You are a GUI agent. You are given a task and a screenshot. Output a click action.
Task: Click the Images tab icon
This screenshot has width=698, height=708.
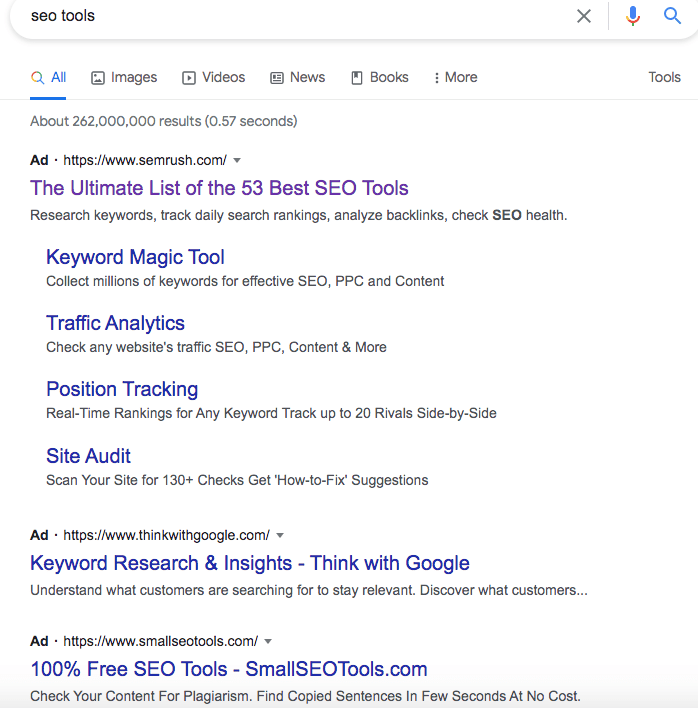click(x=98, y=78)
